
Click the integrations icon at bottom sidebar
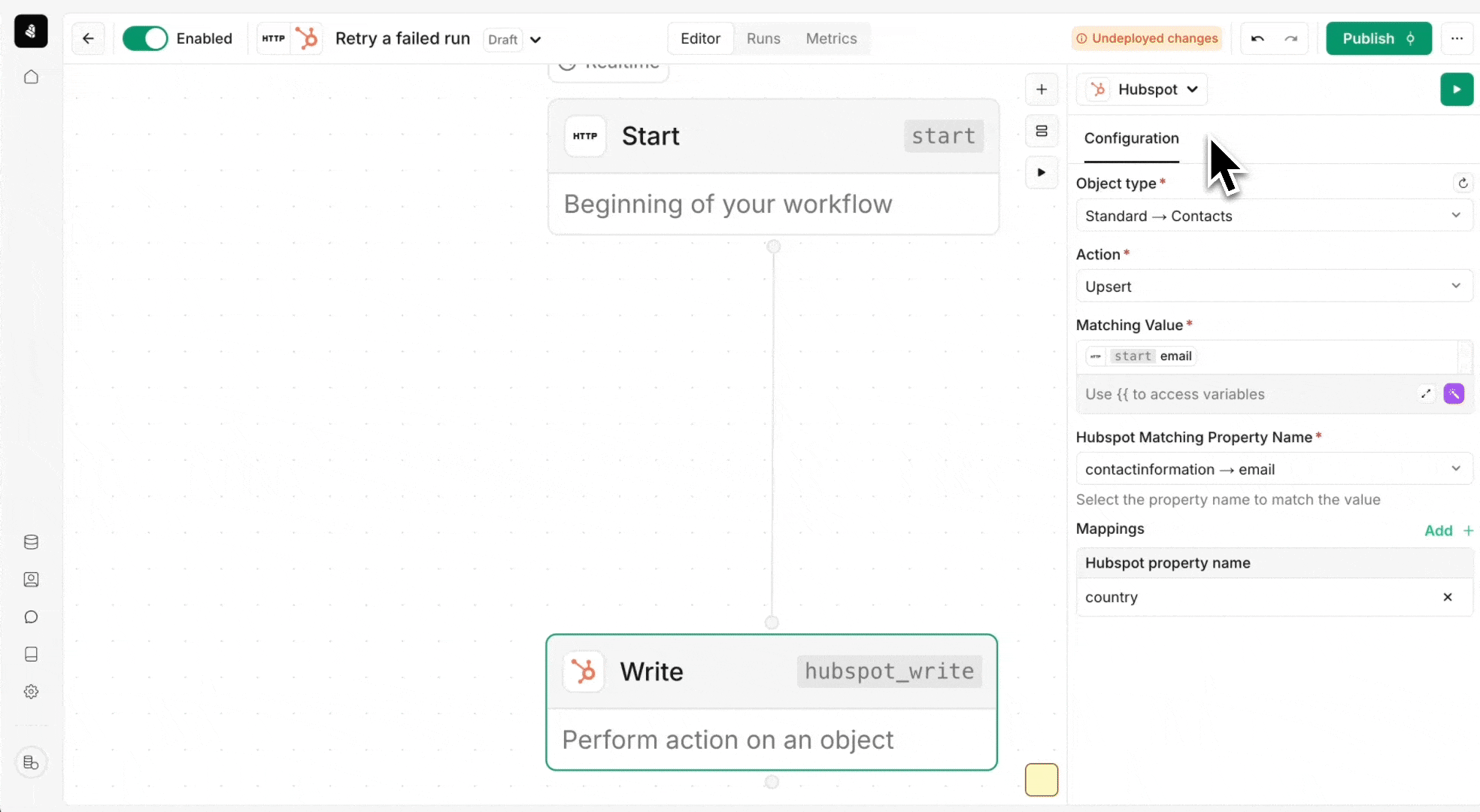(31, 763)
